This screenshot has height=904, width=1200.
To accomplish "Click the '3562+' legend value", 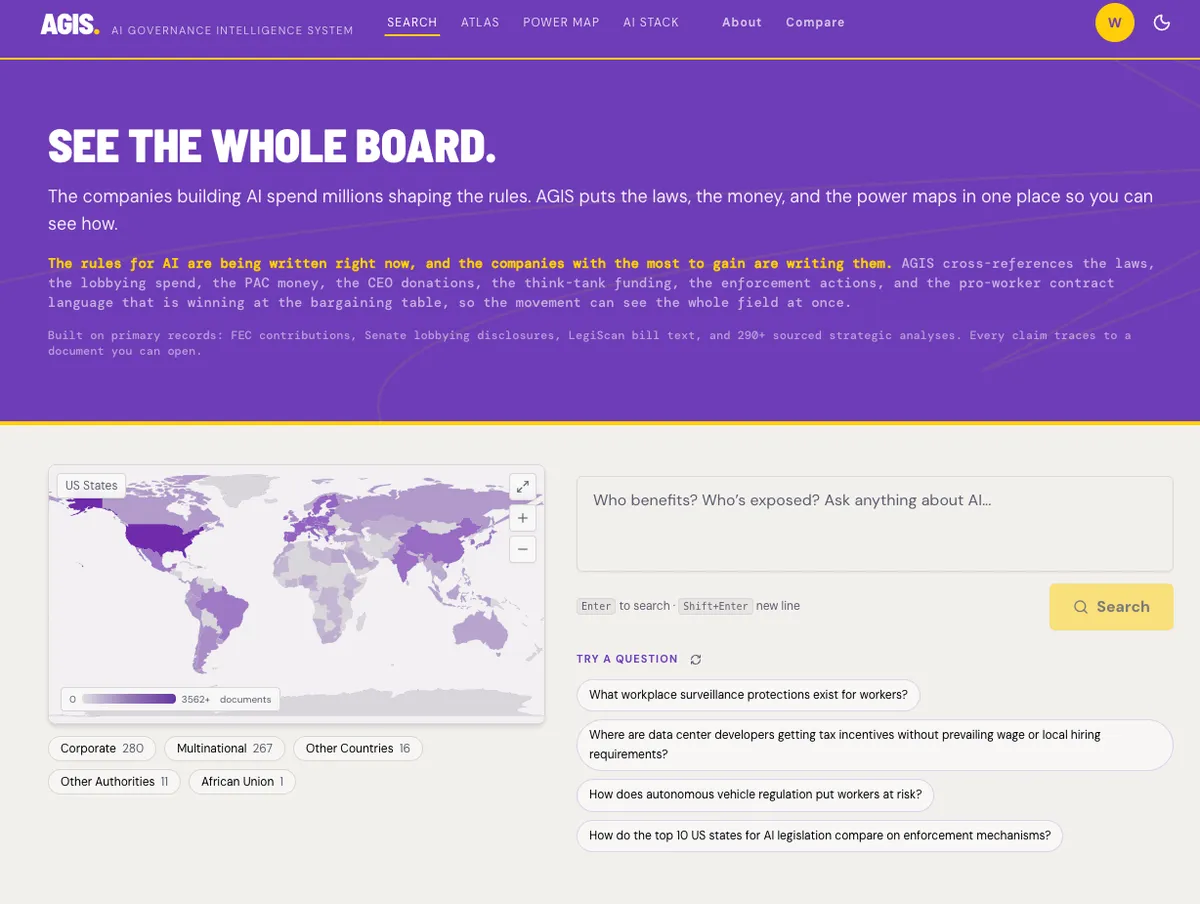I will click(196, 700).
